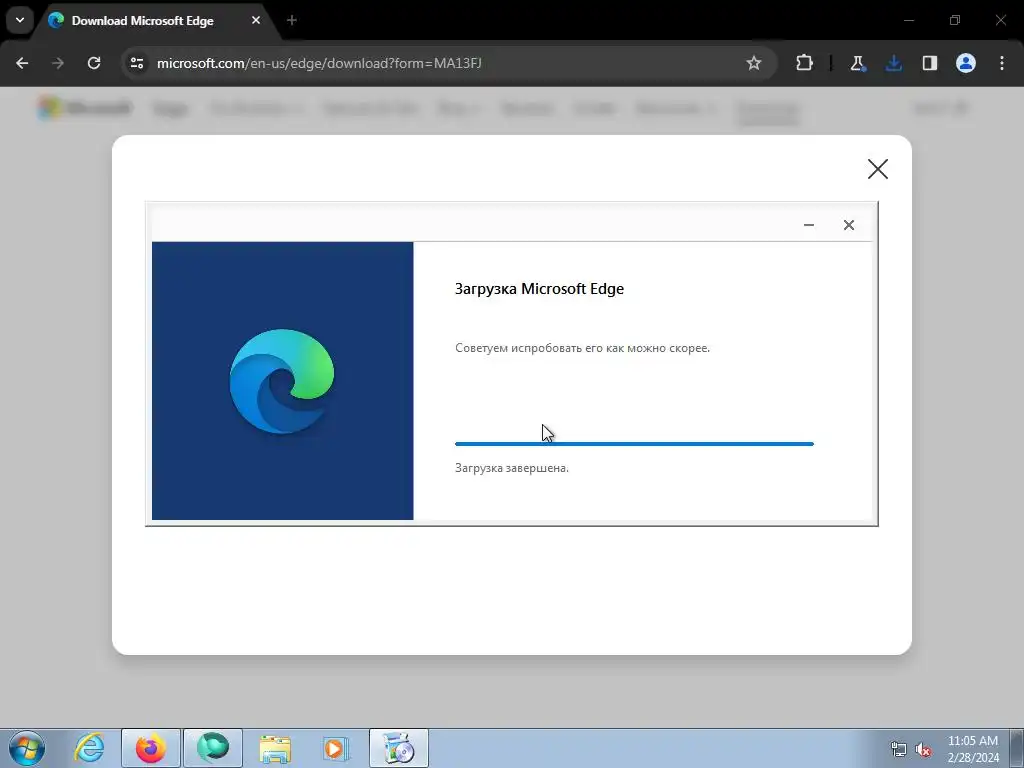Expand the tab search dropdown arrow
The image size is (1024, 768).
click(x=20, y=20)
